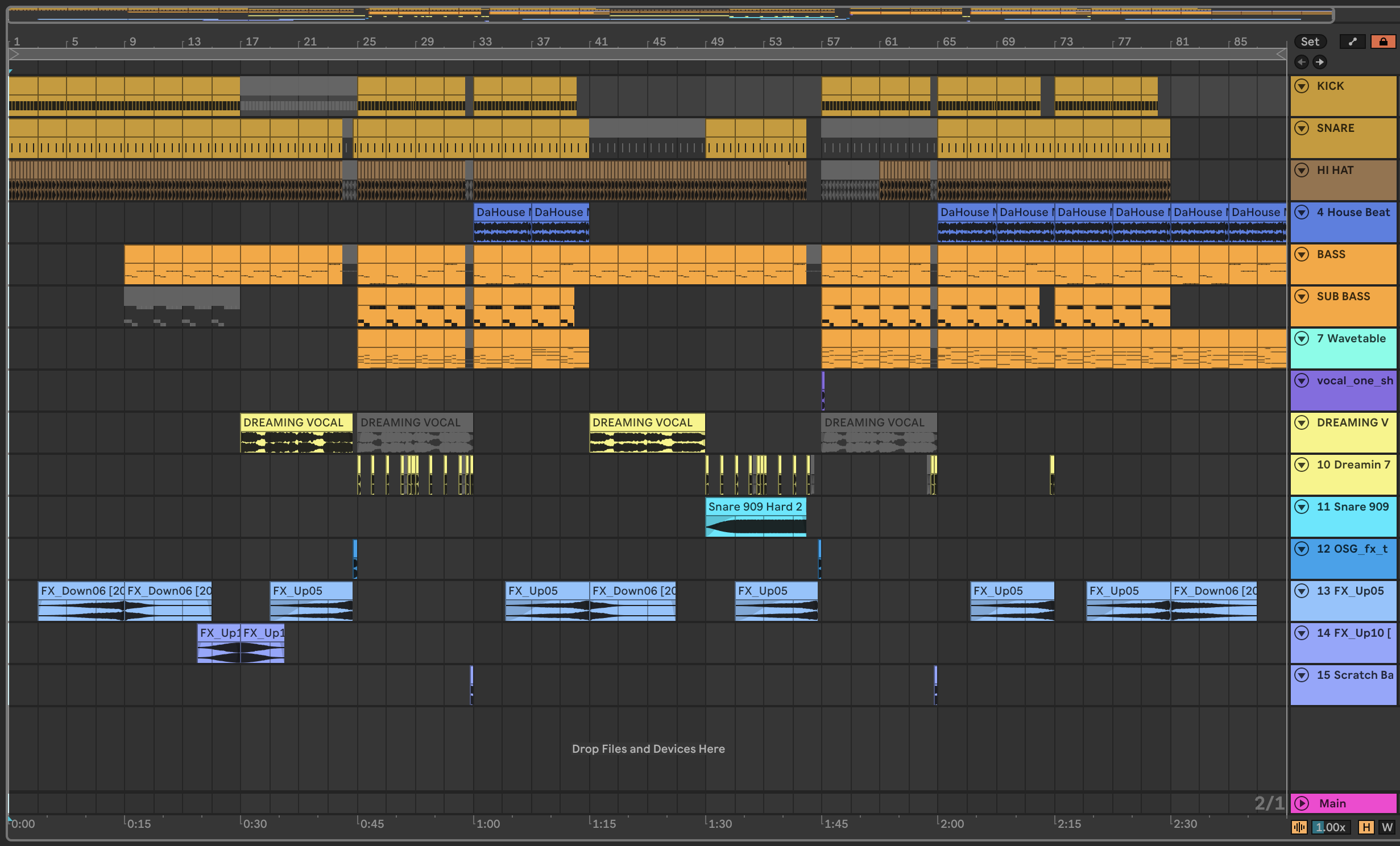Select first DaHouse clip on House Beat track
1400x846 pixels.
pyautogui.click(x=502, y=212)
